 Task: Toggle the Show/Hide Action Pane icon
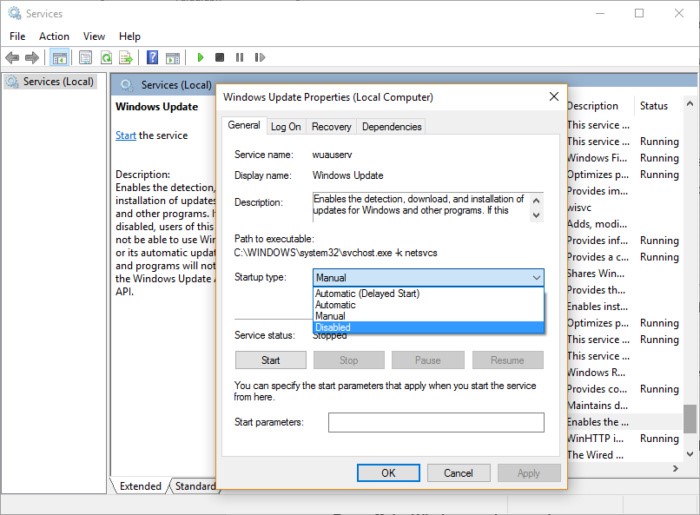[173, 58]
